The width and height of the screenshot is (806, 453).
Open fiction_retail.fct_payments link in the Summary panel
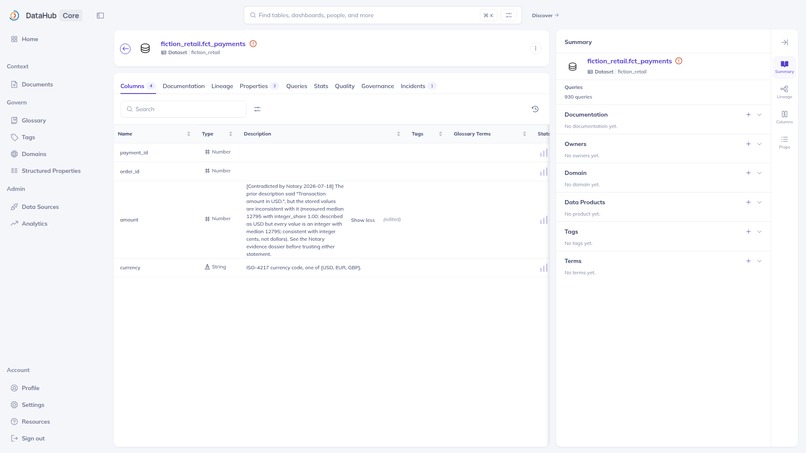pyautogui.click(x=629, y=61)
